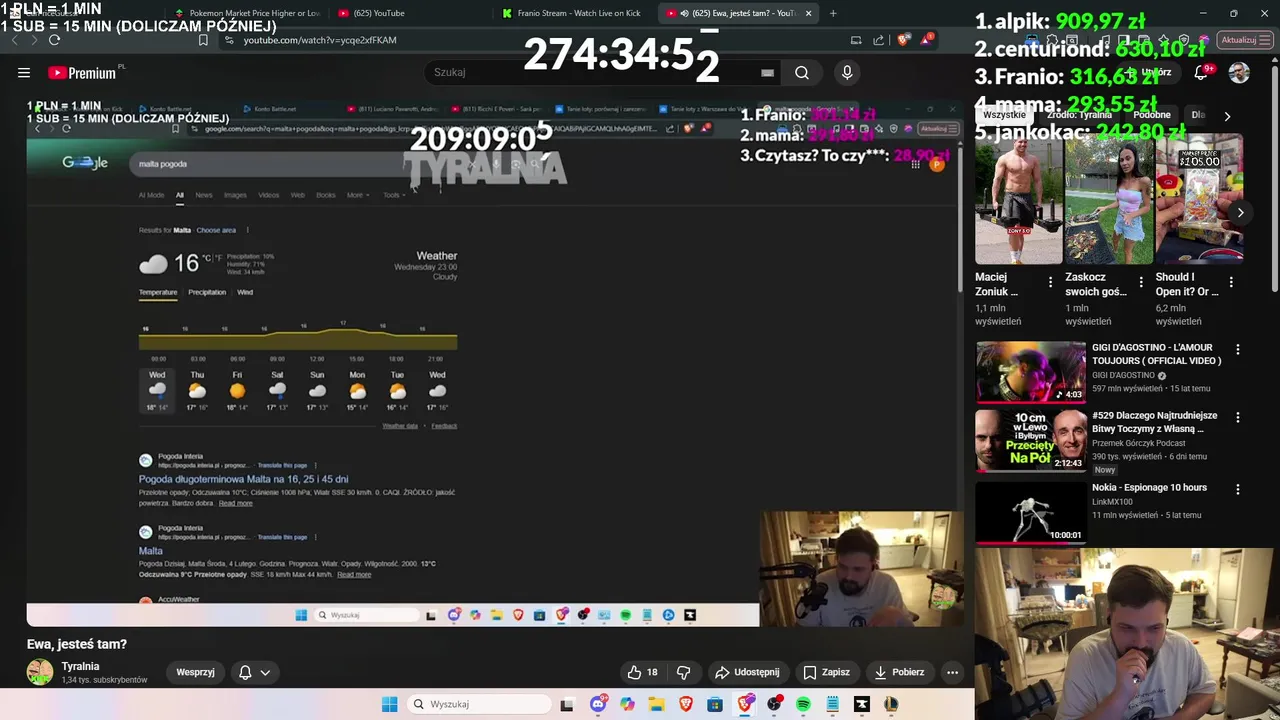Open Task View in the taskbar
This screenshot has height=720, width=1280.
point(567,704)
